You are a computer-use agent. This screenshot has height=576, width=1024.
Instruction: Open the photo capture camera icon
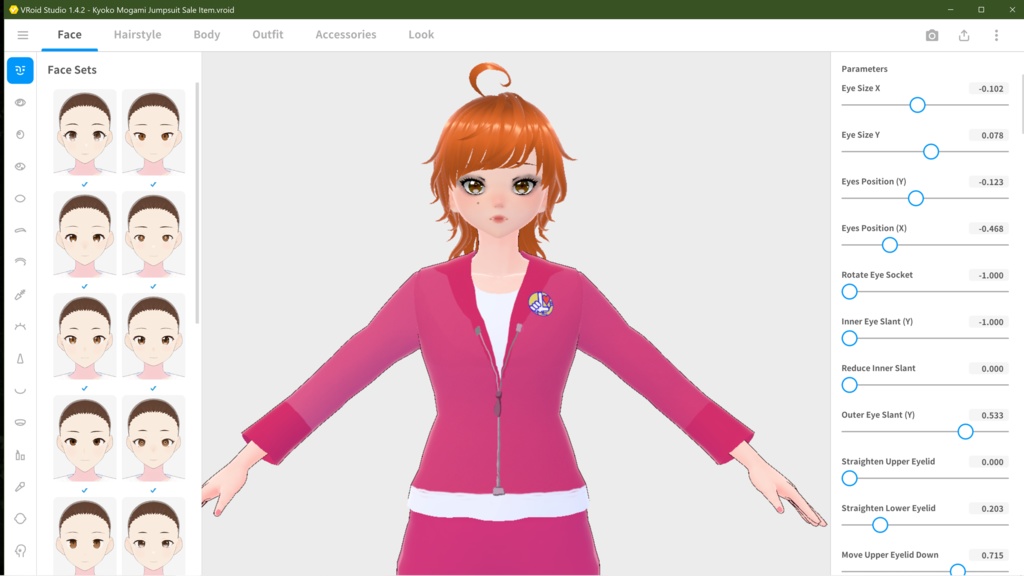(931, 34)
